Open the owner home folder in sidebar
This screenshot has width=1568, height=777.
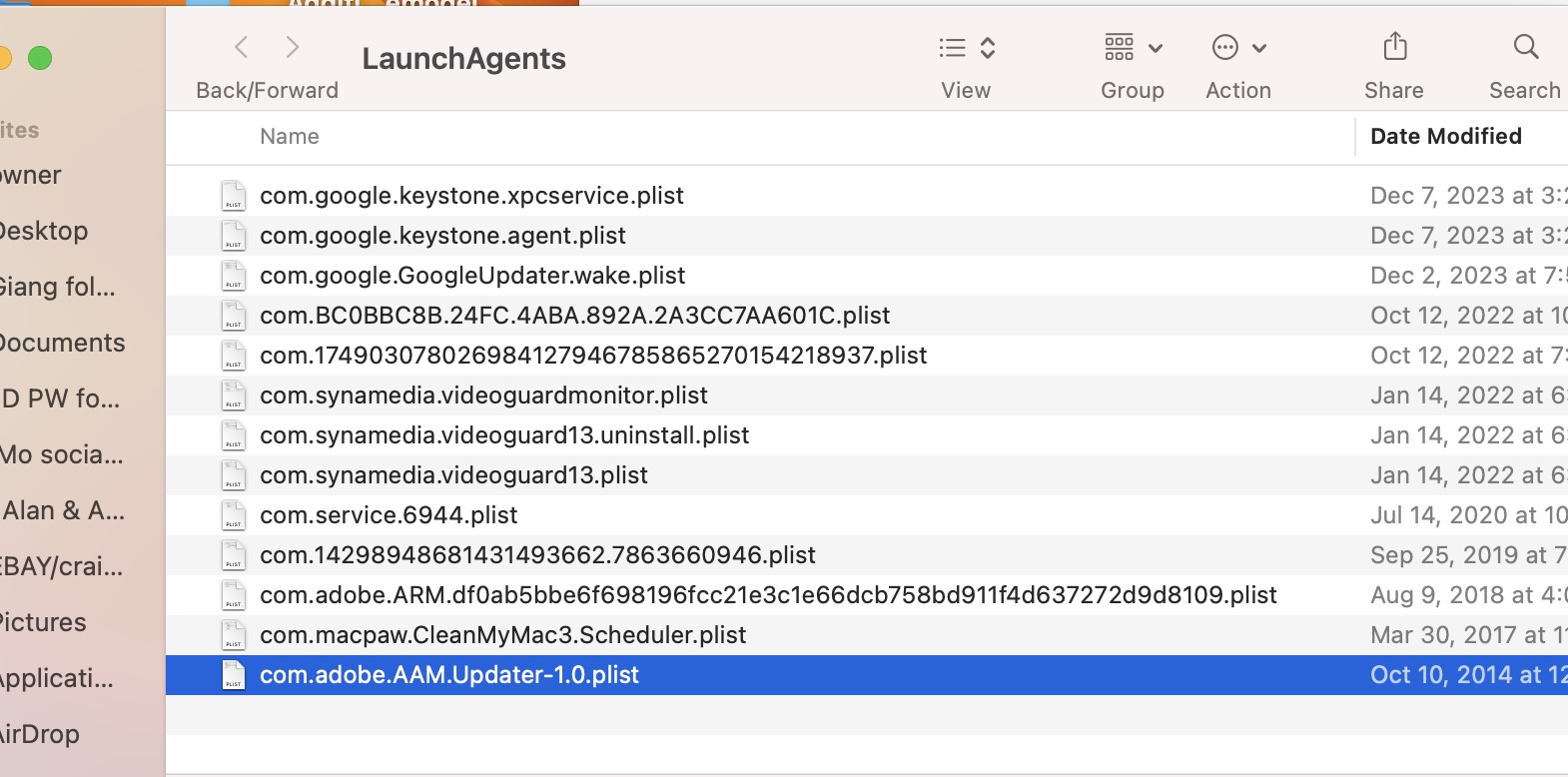(31, 176)
